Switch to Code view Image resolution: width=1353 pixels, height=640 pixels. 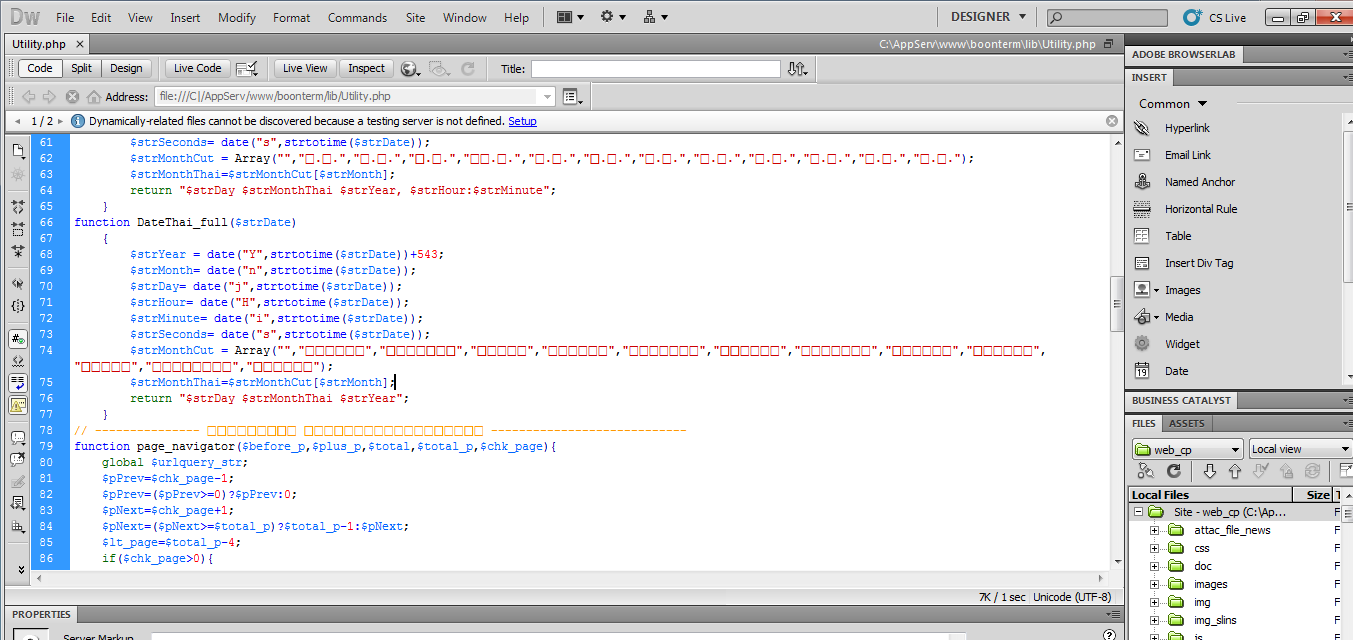[40, 68]
